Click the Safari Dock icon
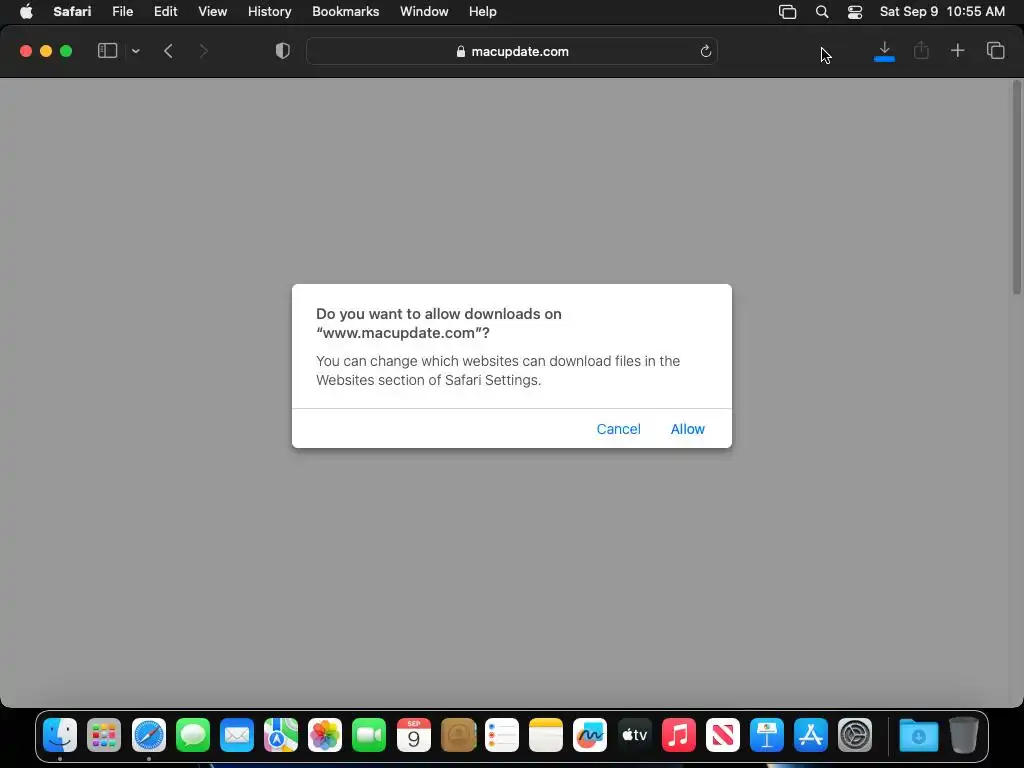The height and width of the screenshot is (768, 1024). 149,735
